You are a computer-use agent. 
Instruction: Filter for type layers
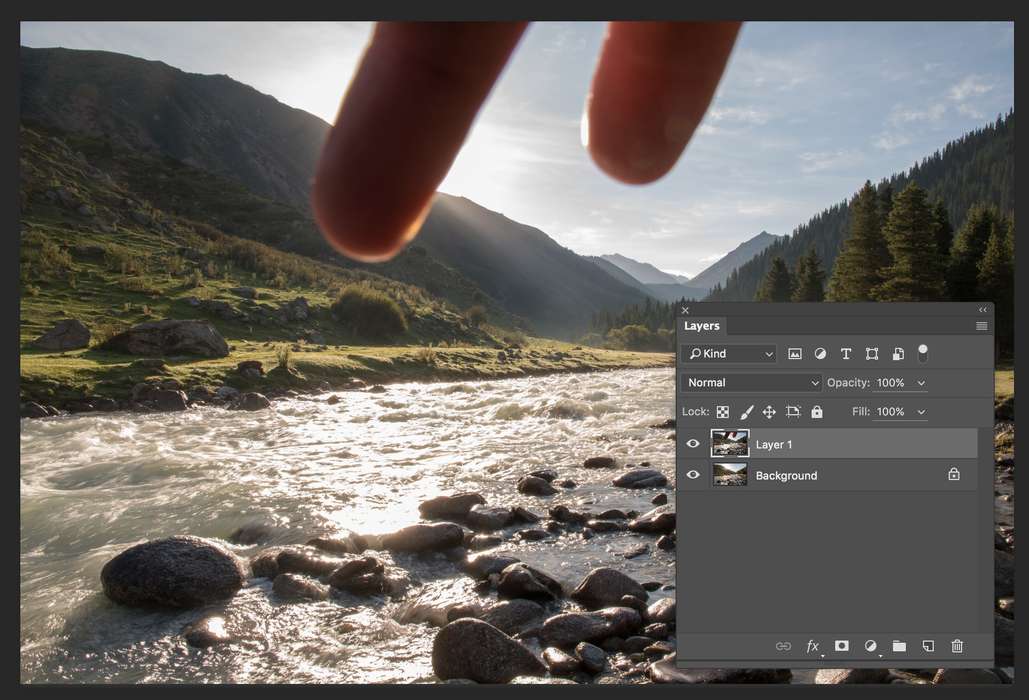click(846, 354)
